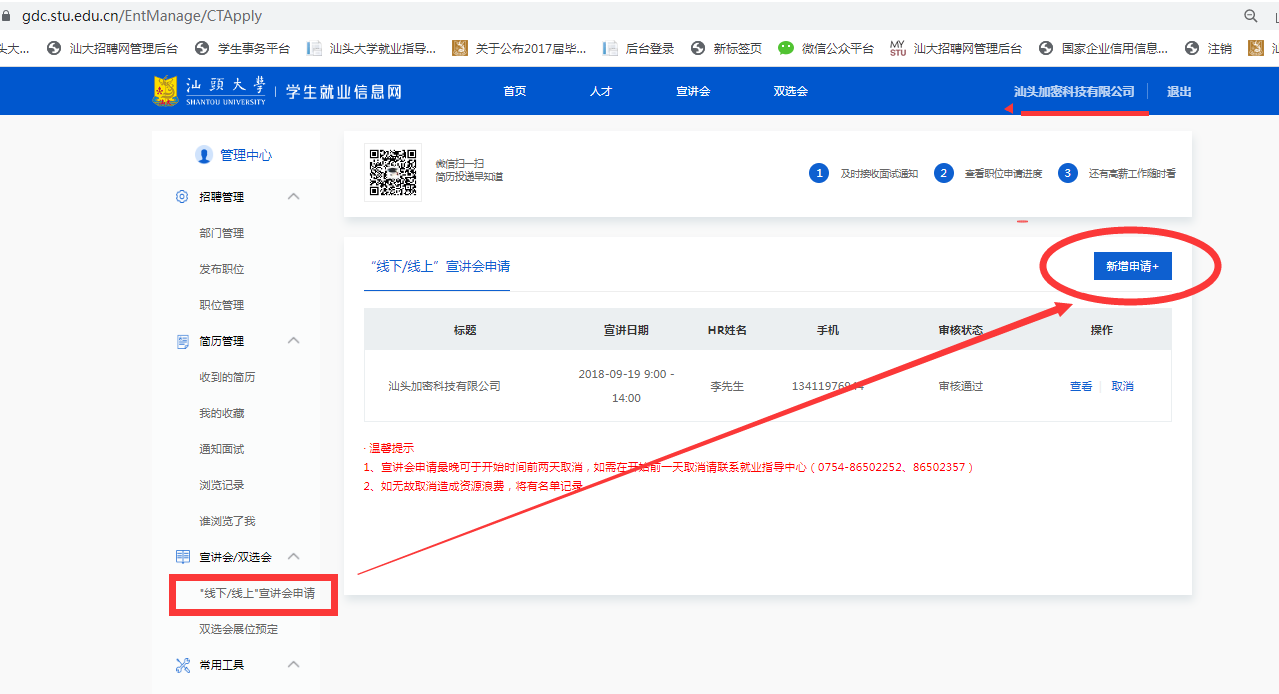Open 收到的简历 in sidebar
The width and height of the screenshot is (1279, 694).
(228, 377)
